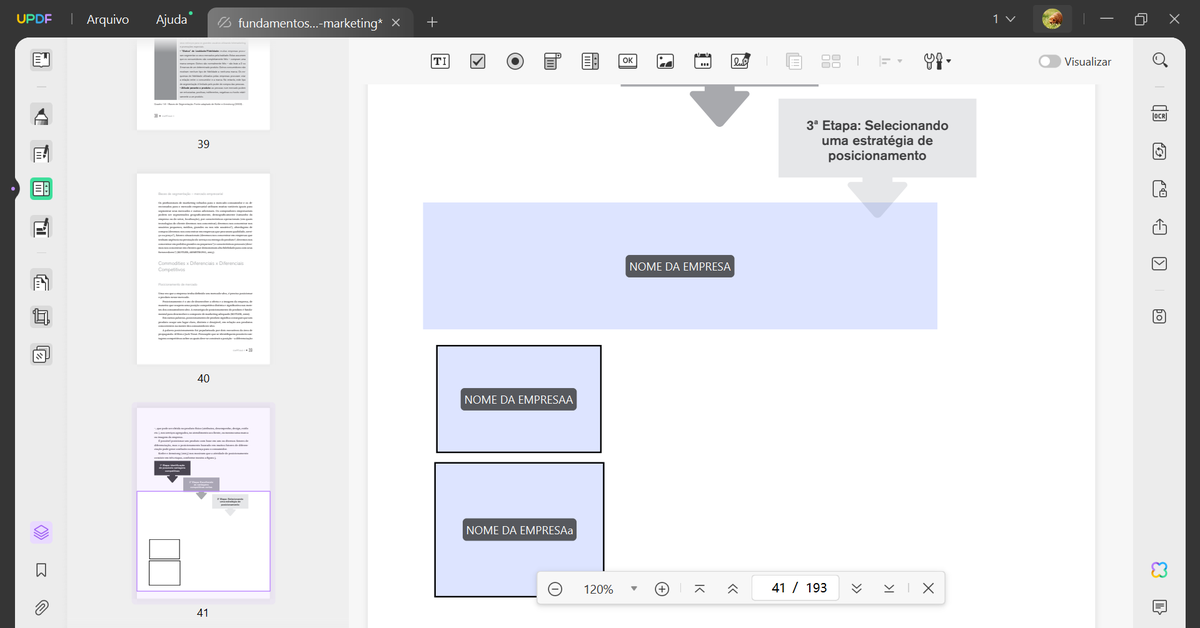This screenshot has height=628, width=1200.
Task: Open the form tools wrench dropdown
Action: pos(938,61)
